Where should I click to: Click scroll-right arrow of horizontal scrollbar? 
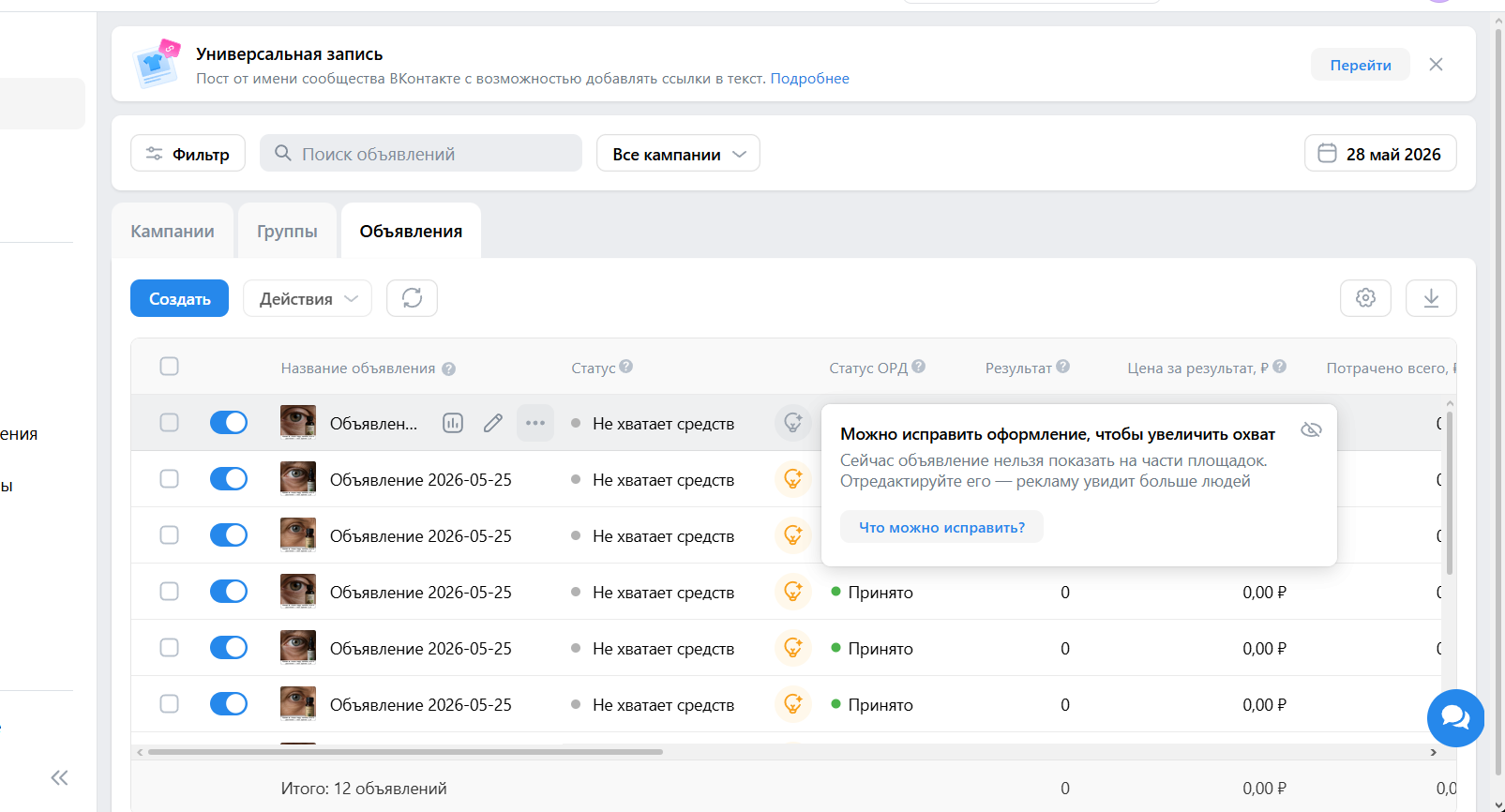pyautogui.click(x=1433, y=752)
